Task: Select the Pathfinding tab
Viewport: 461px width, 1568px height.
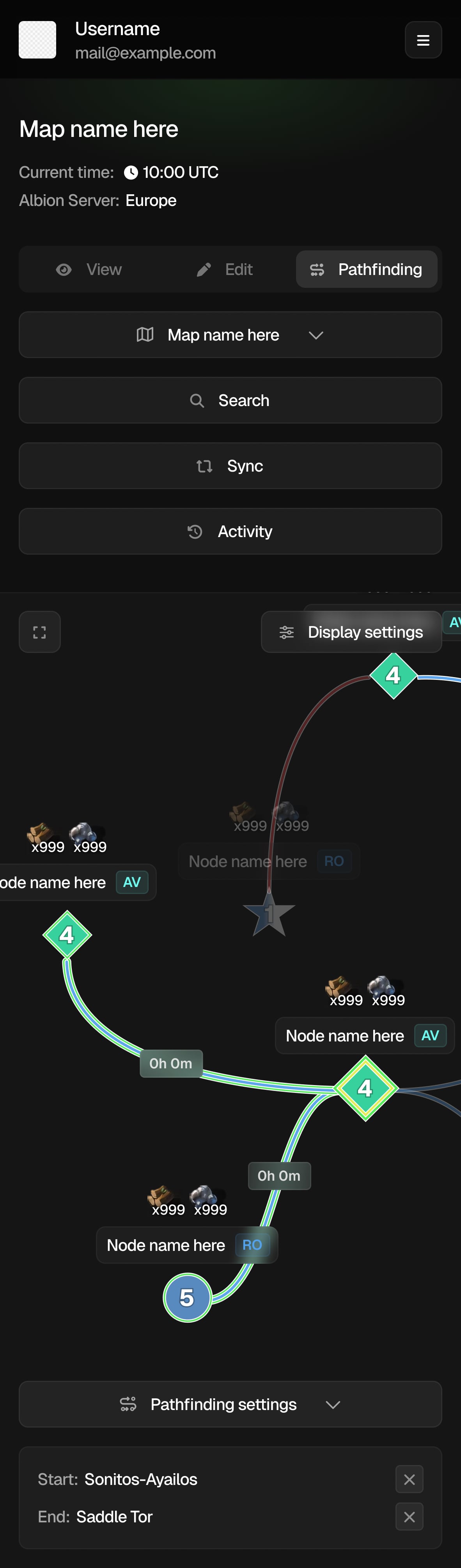Action: click(x=367, y=270)
